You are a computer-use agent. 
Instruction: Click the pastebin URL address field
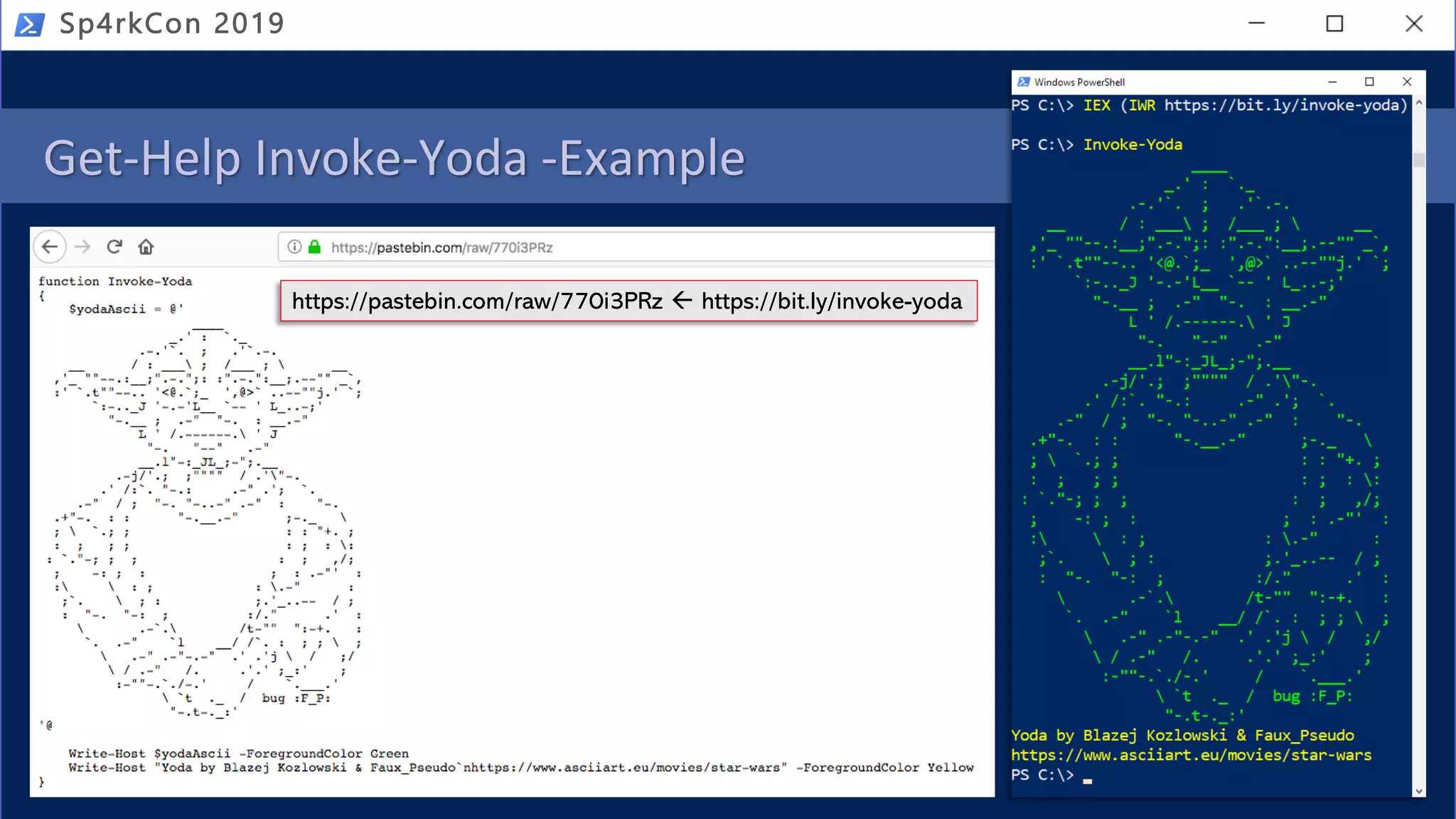636,247
